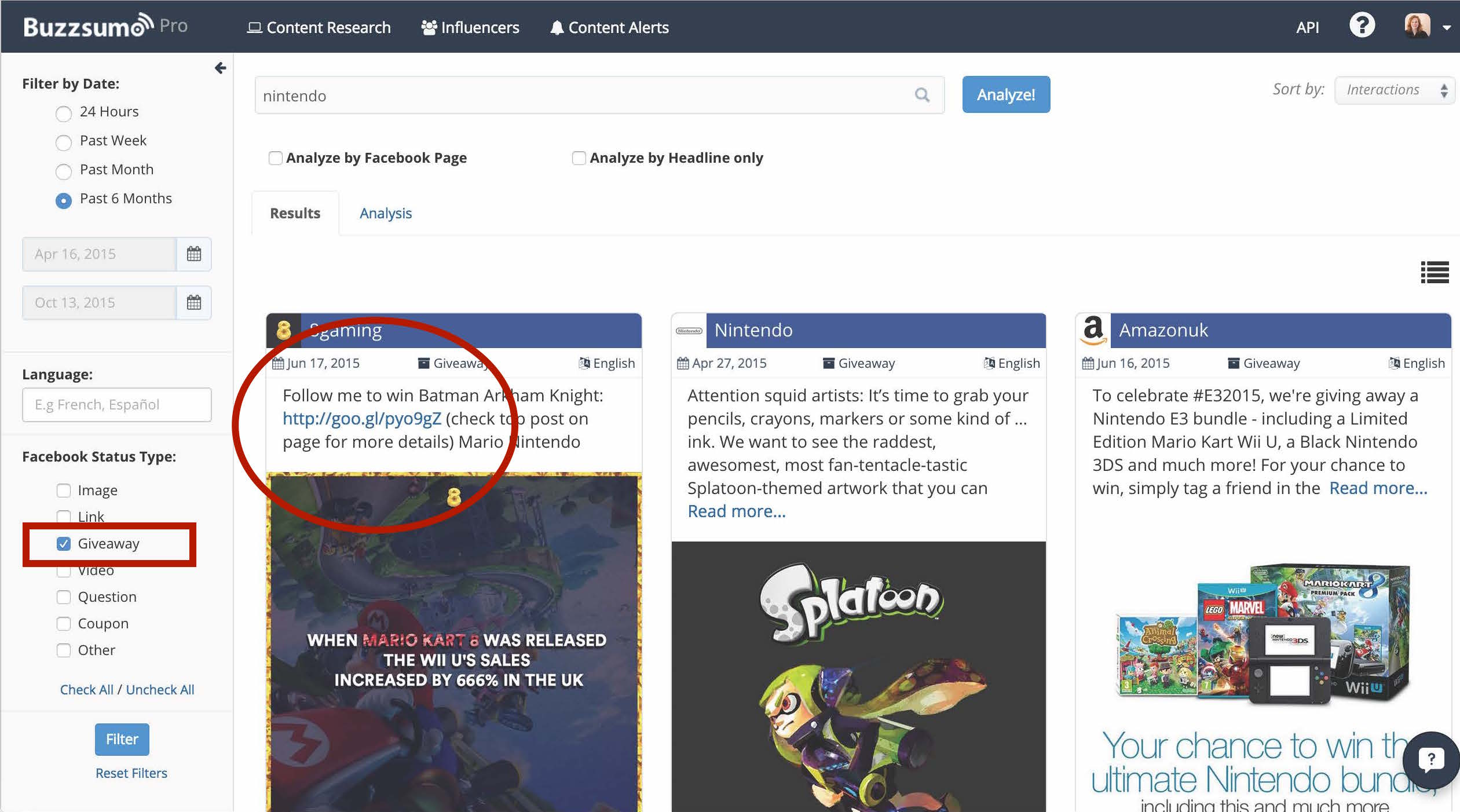The height and width of the screenshot is (812, 1460).
Task: Click Read more in Nintendo card
Action: (737, 511)
